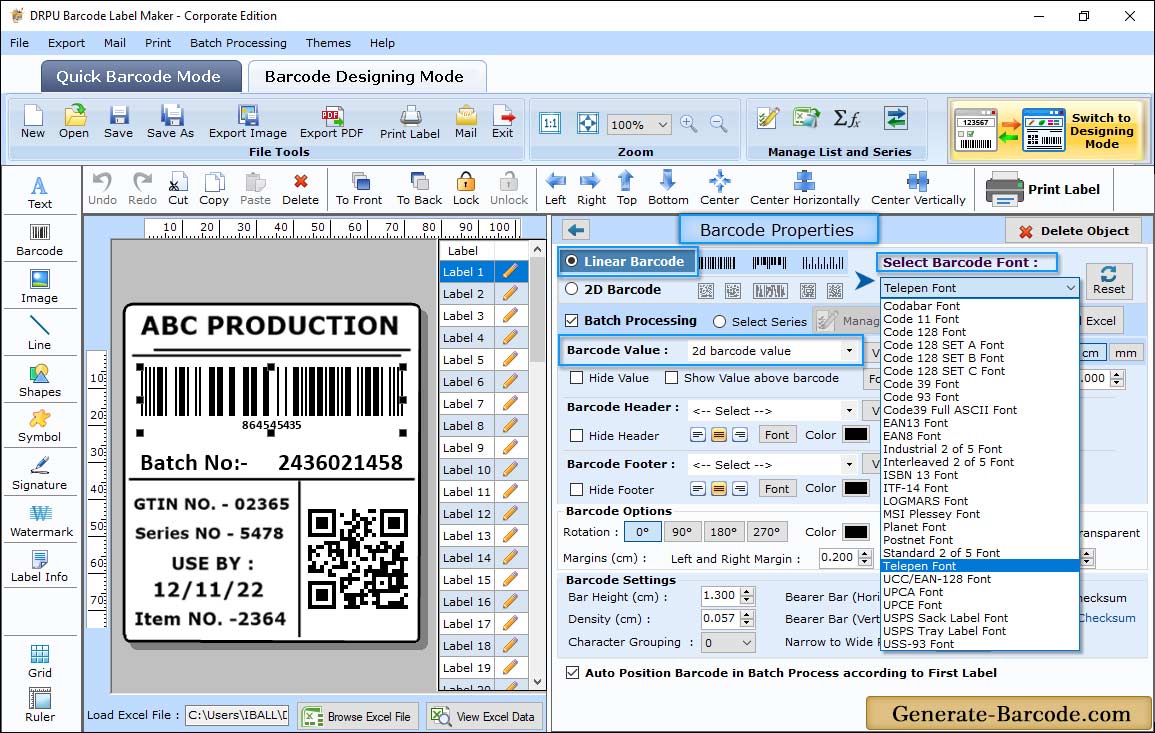Click the Lock icon
1155x733 pixels.
point(466,189)
